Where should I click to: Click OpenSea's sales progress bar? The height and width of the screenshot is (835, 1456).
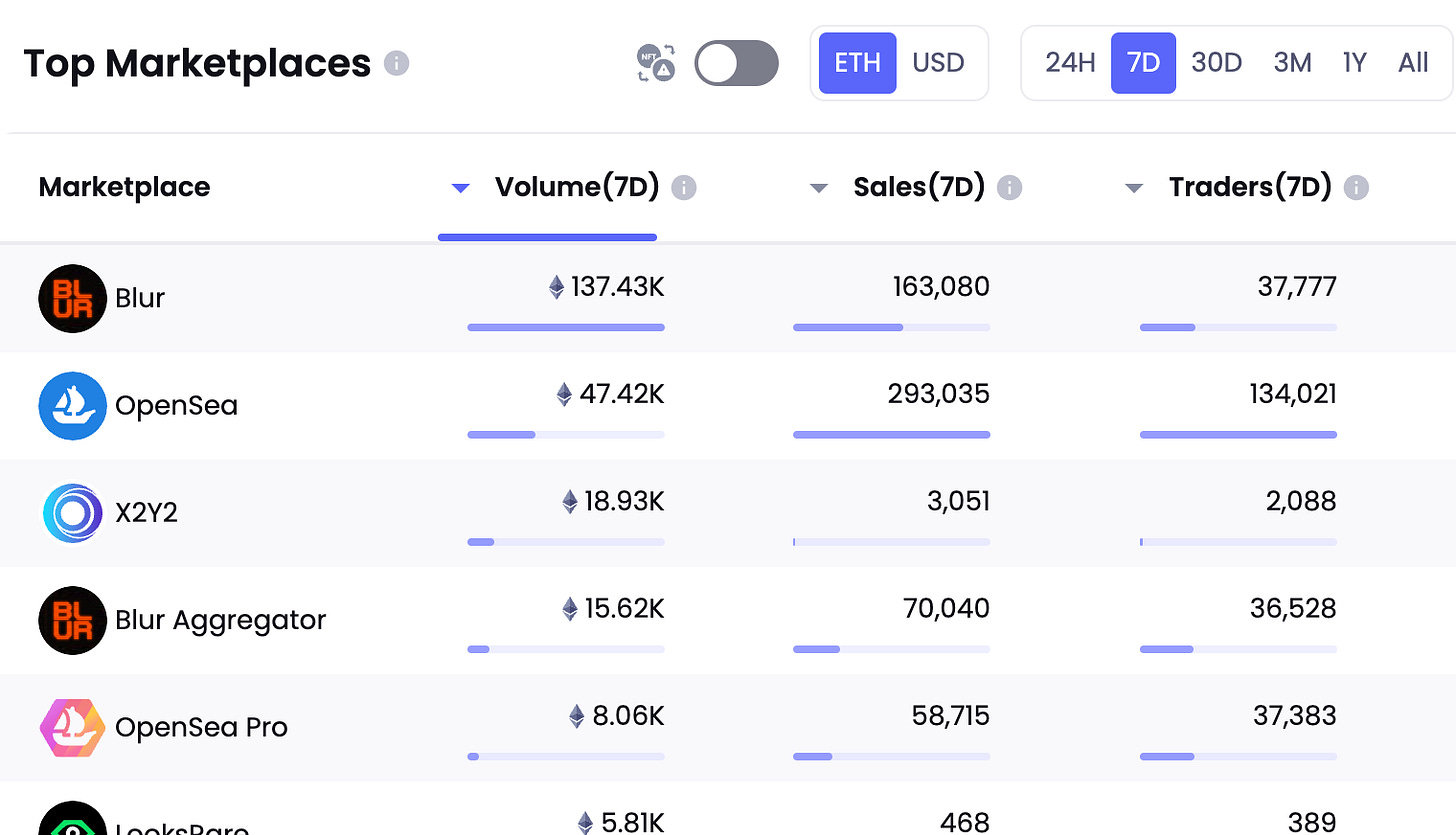[892, 435]
